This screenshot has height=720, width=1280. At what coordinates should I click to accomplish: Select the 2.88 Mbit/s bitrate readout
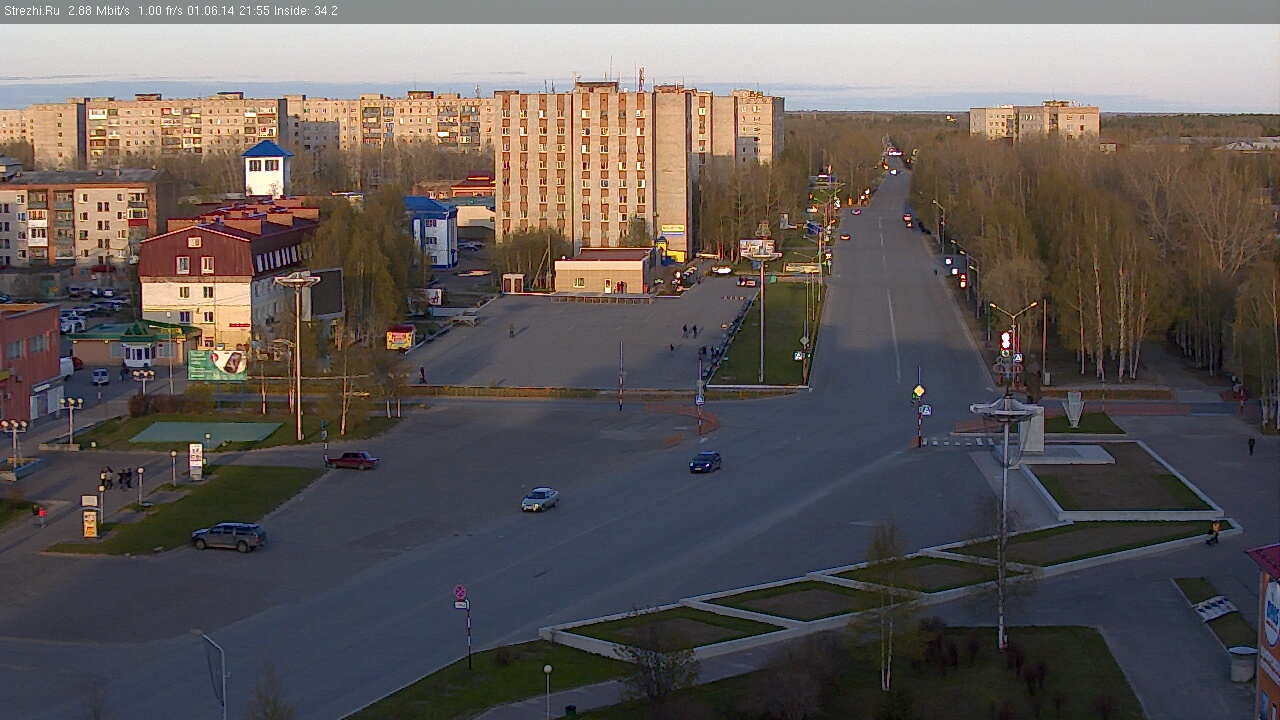point(98,11)
